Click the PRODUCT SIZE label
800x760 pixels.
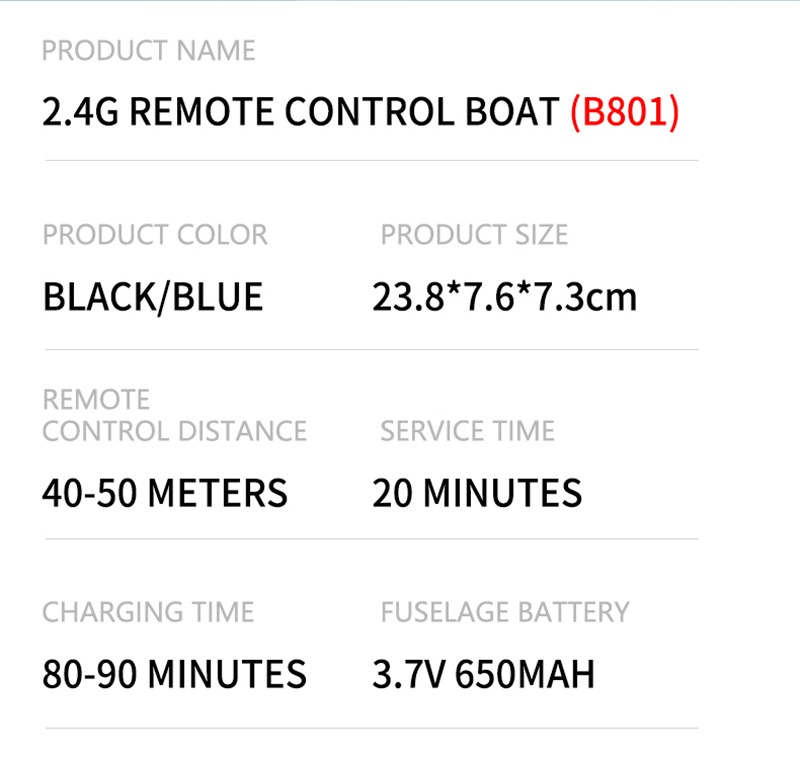(474, 235)
